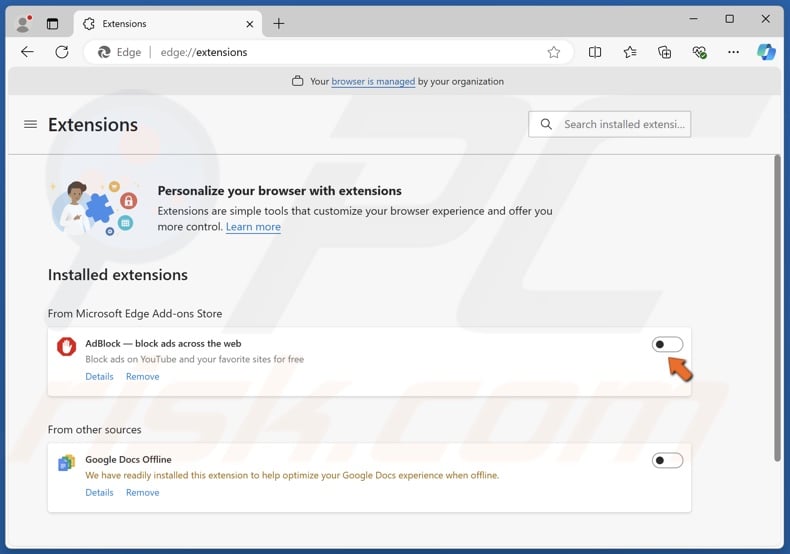Select the Extensions browser tab
The width and height of the screenshot is (790, 554).
pos(168,24)
